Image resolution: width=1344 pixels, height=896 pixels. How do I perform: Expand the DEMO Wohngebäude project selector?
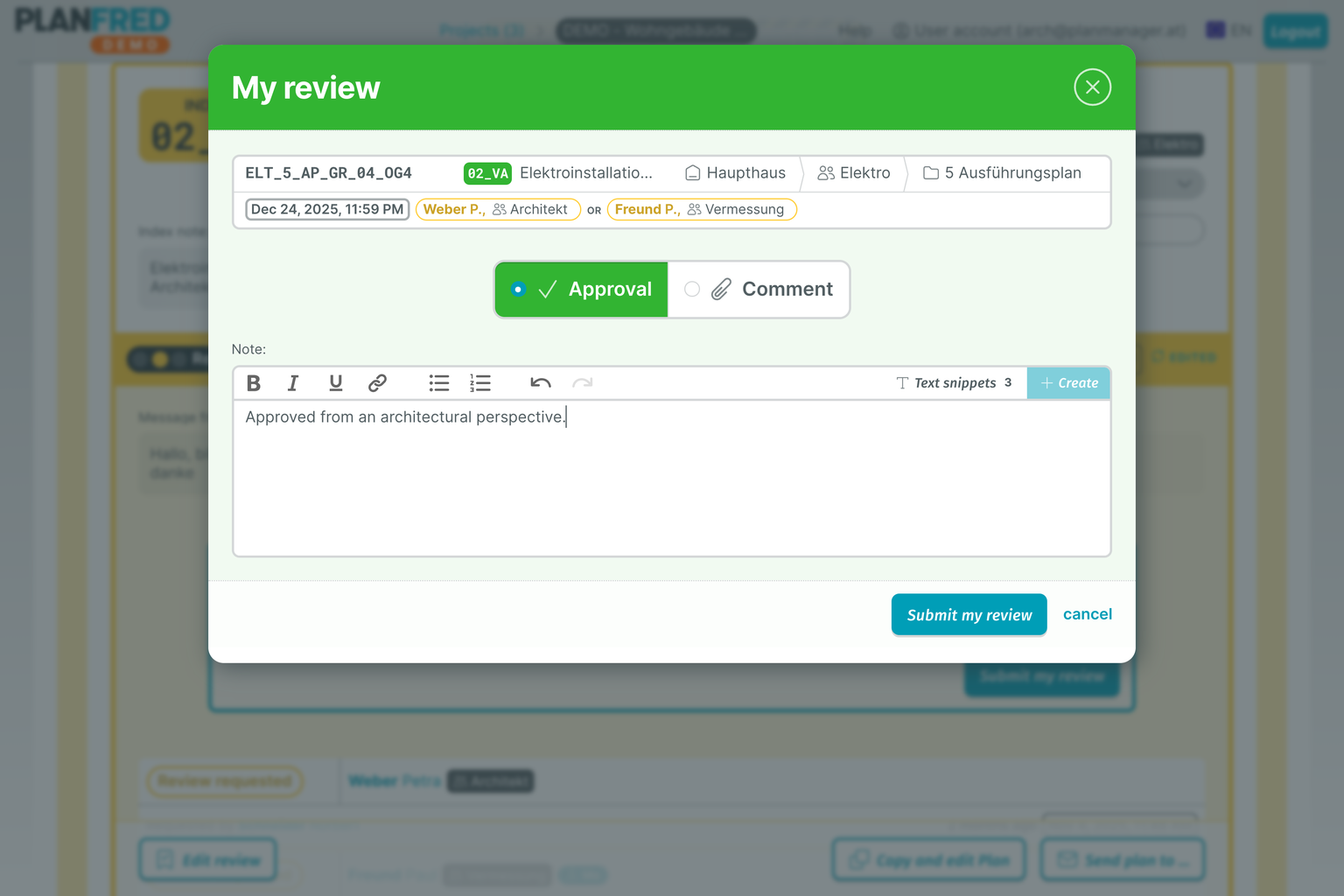click(x=655, y=31)
